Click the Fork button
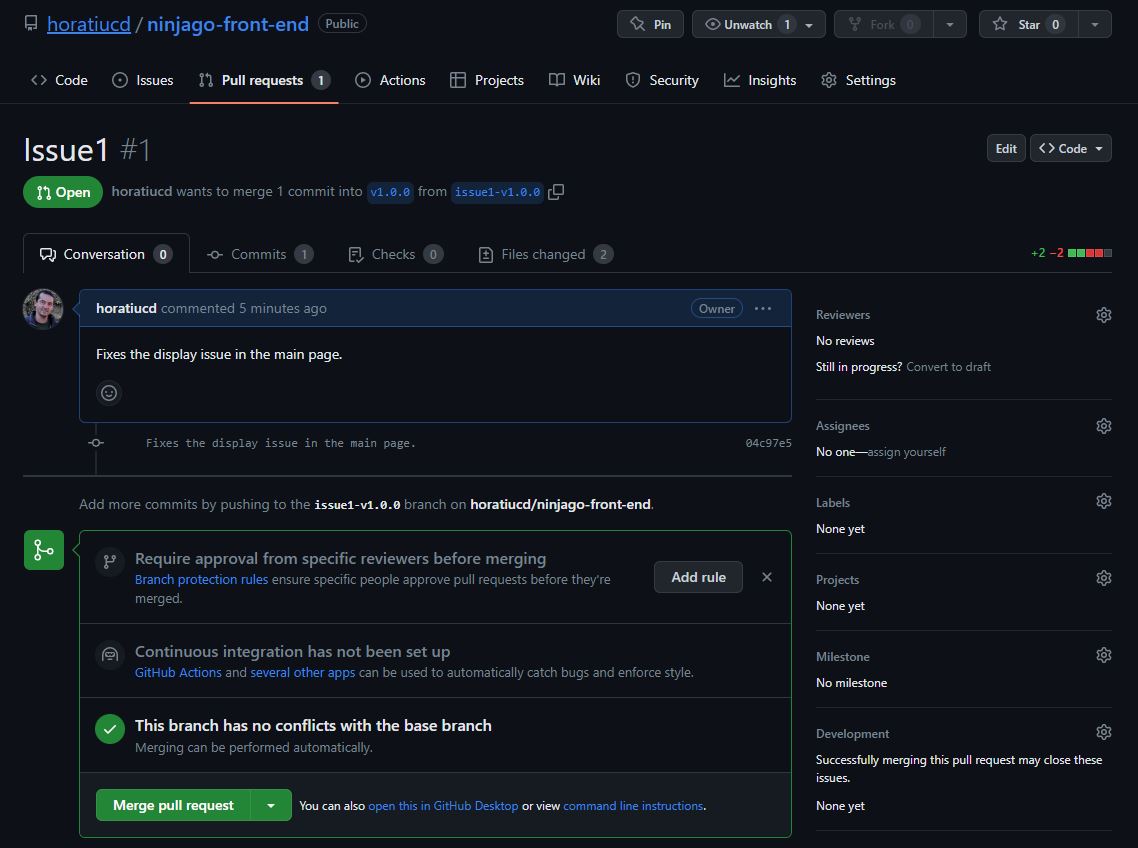 (883, 24)
